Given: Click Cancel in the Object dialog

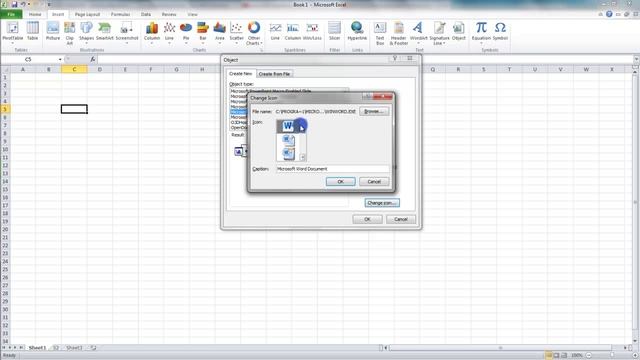Looking at the screenshot, I should (x=400, y=219).
